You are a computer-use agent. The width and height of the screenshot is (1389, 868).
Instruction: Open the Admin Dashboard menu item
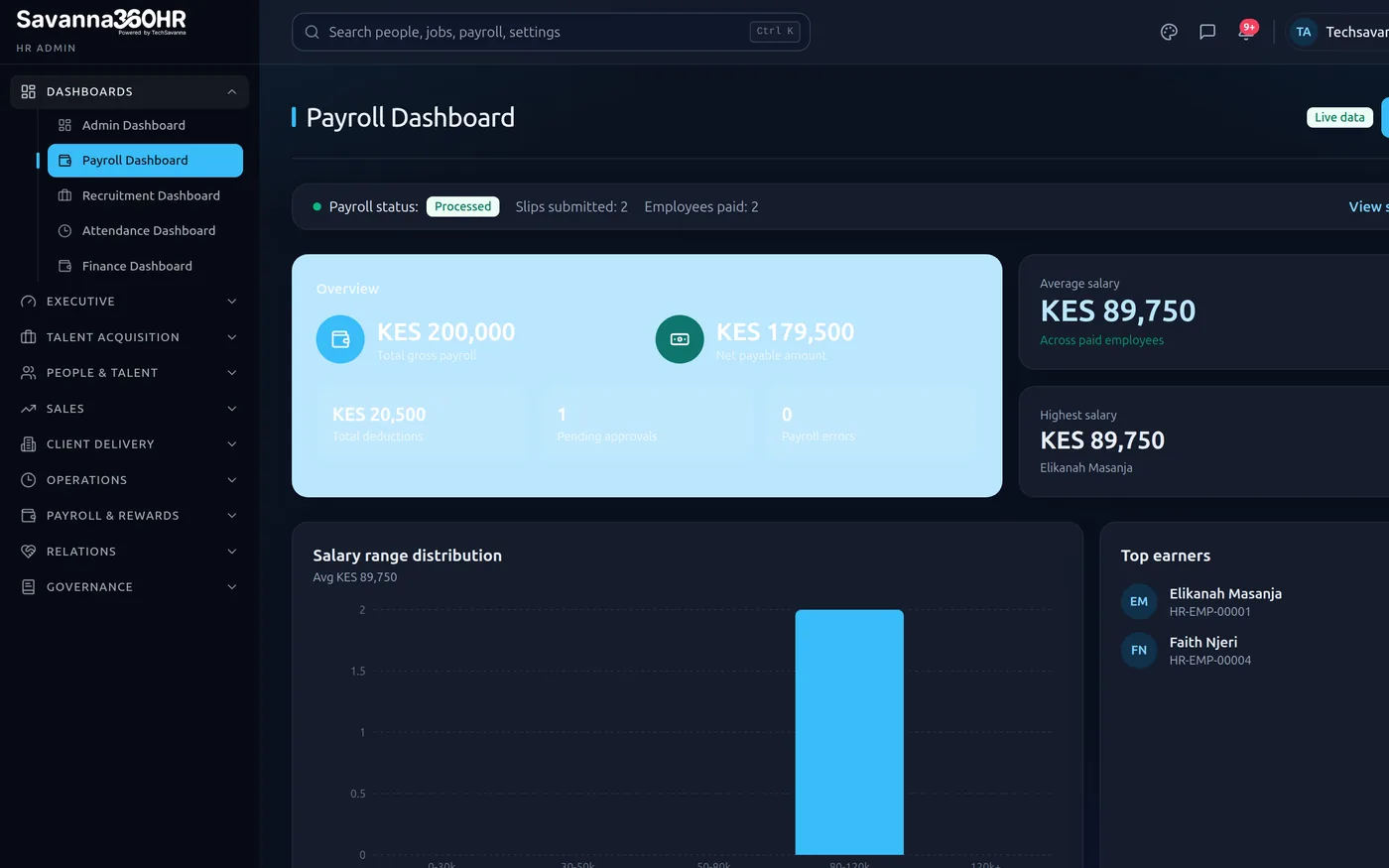145,125
